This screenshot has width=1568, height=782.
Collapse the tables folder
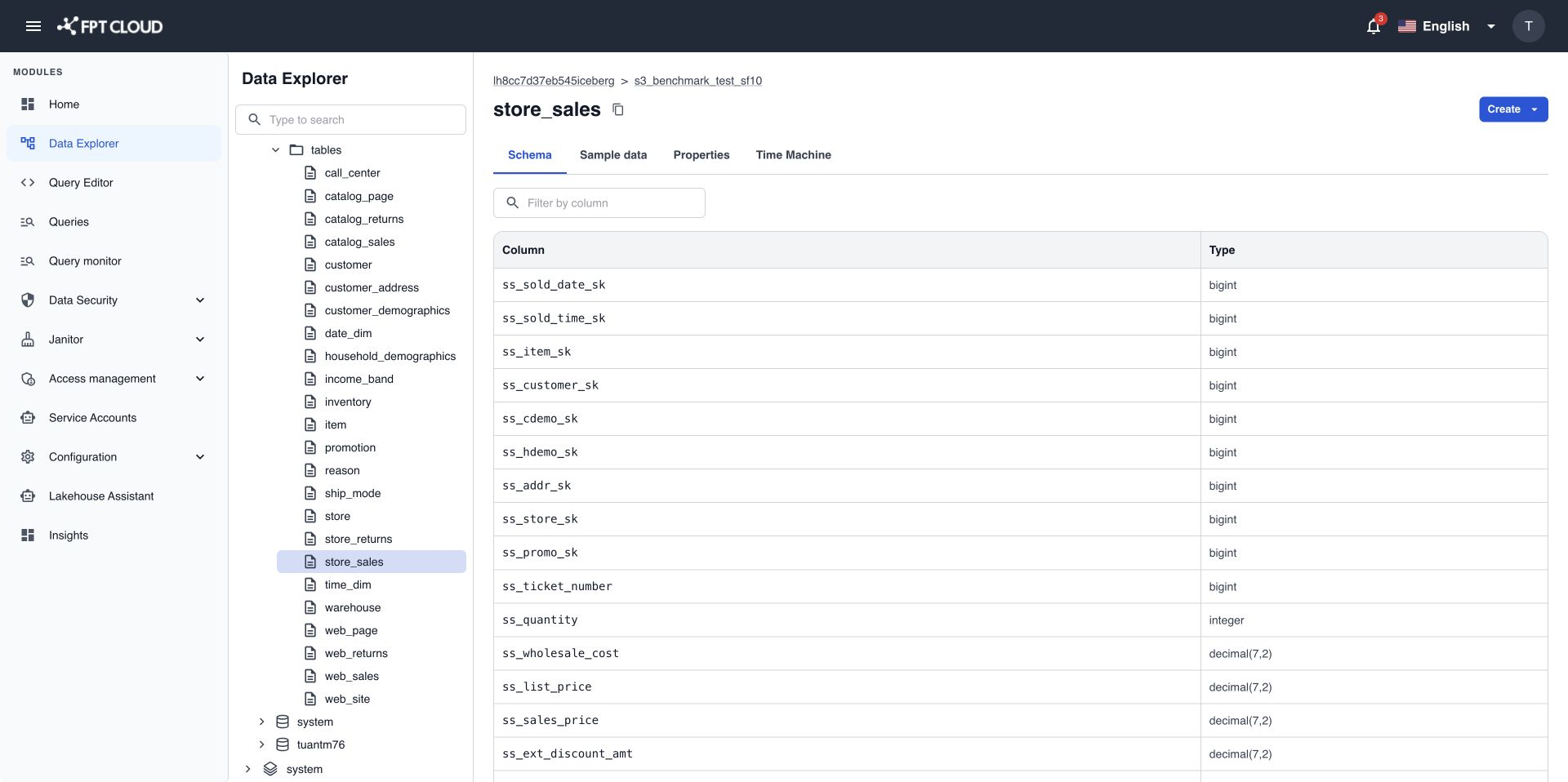coord(275,150)
